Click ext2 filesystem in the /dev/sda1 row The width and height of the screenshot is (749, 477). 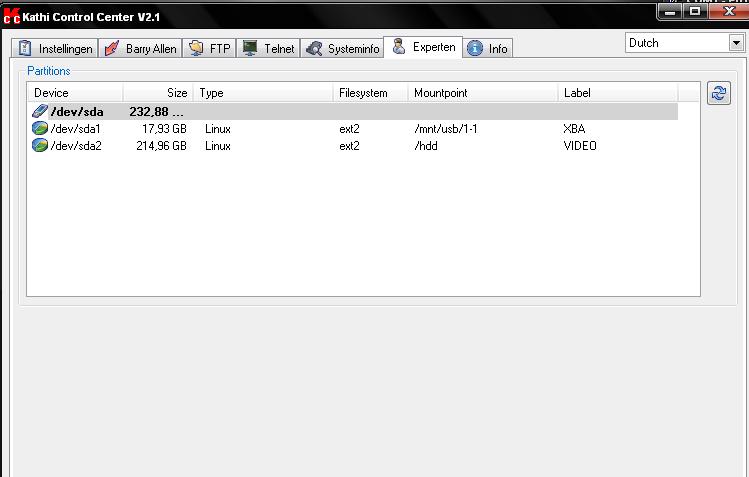point(349,129)
